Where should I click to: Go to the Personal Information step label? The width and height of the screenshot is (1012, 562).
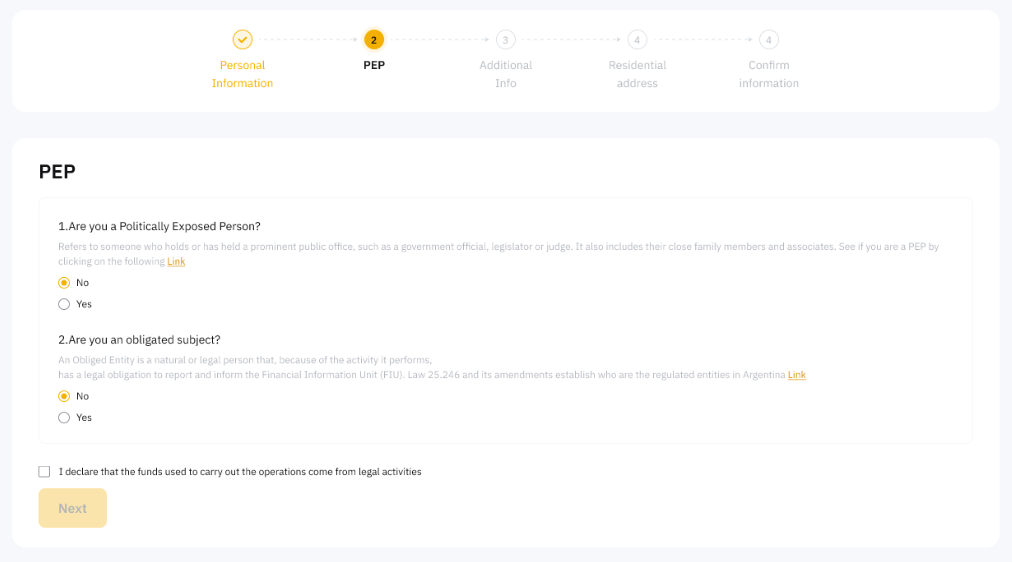[242, 74]
